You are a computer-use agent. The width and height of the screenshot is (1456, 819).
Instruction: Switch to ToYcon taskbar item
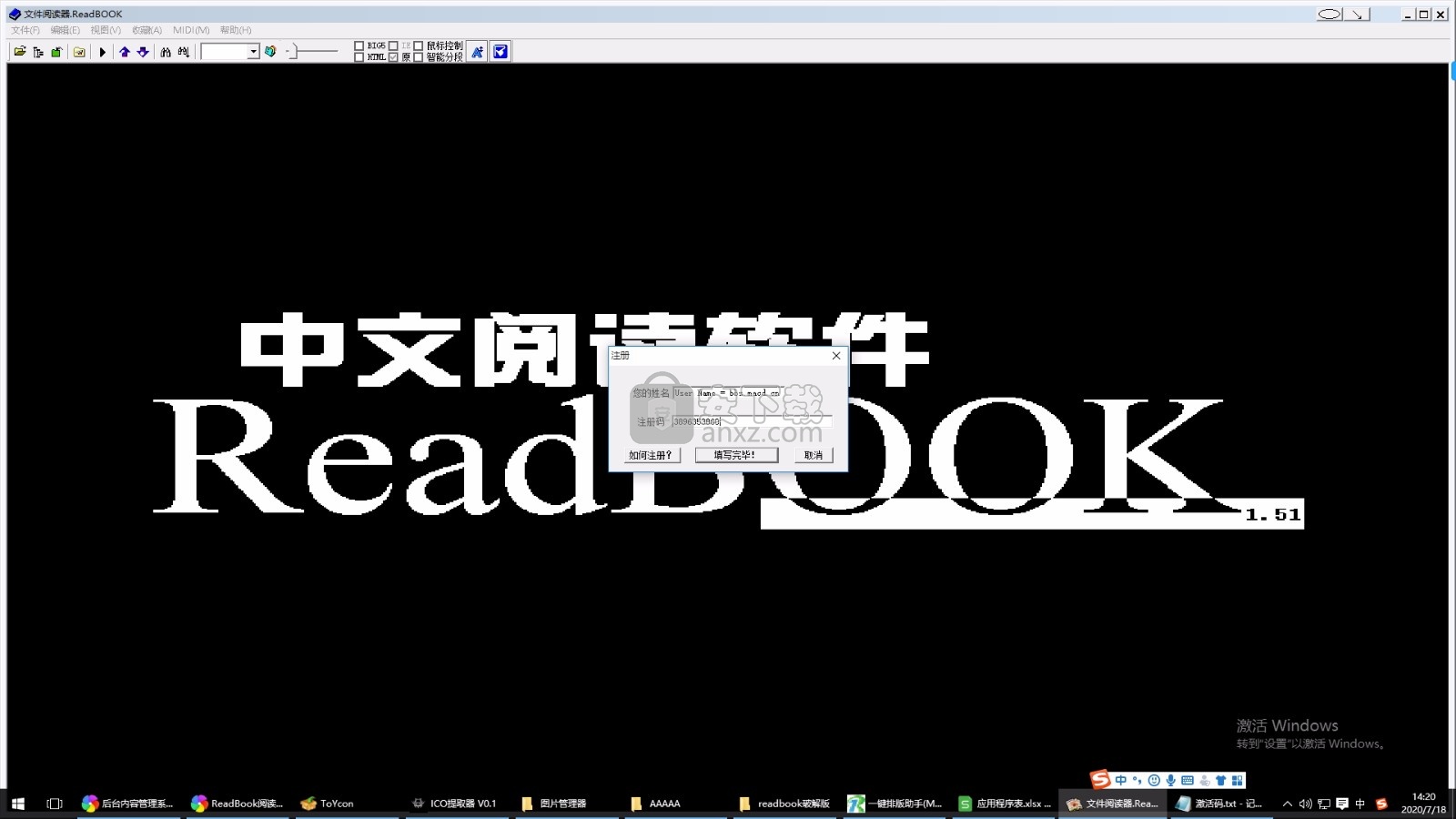[x=346, y=804]
